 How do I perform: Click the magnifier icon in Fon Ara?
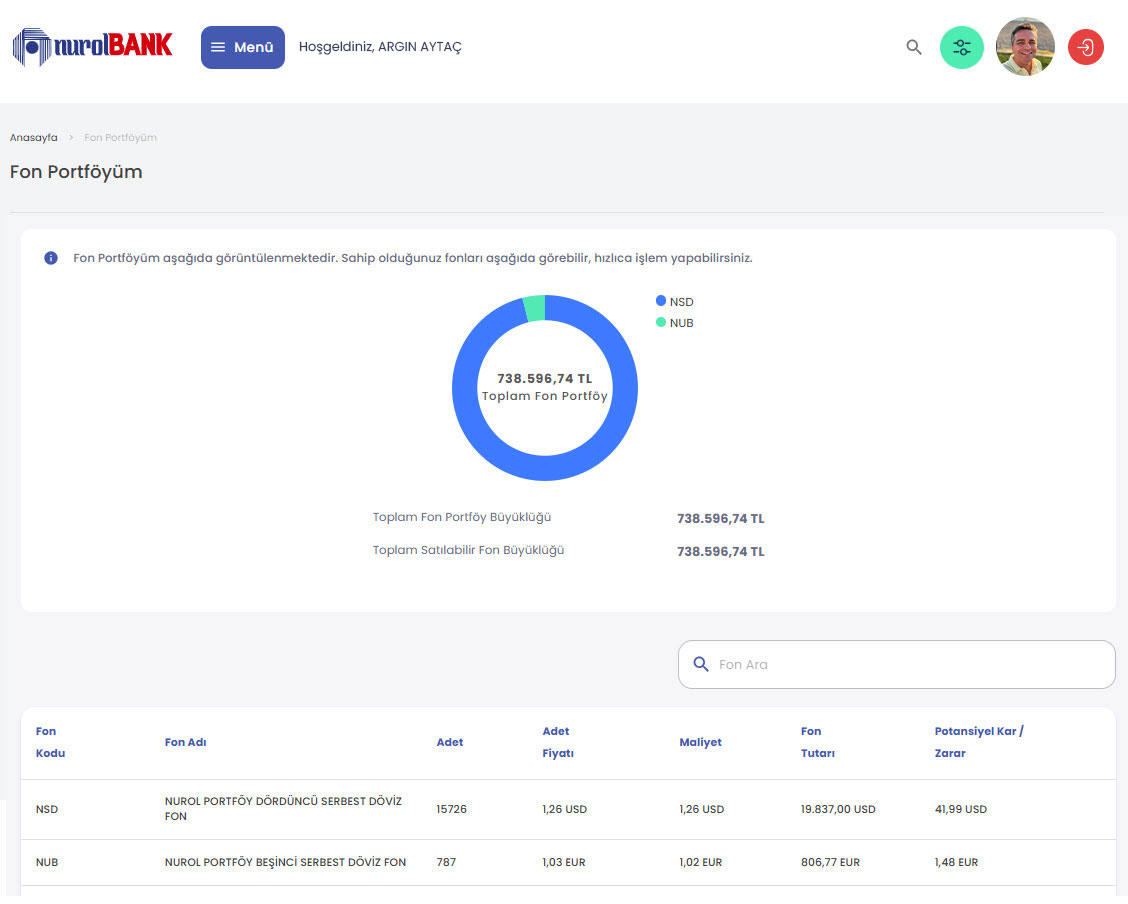pos(701,665)
